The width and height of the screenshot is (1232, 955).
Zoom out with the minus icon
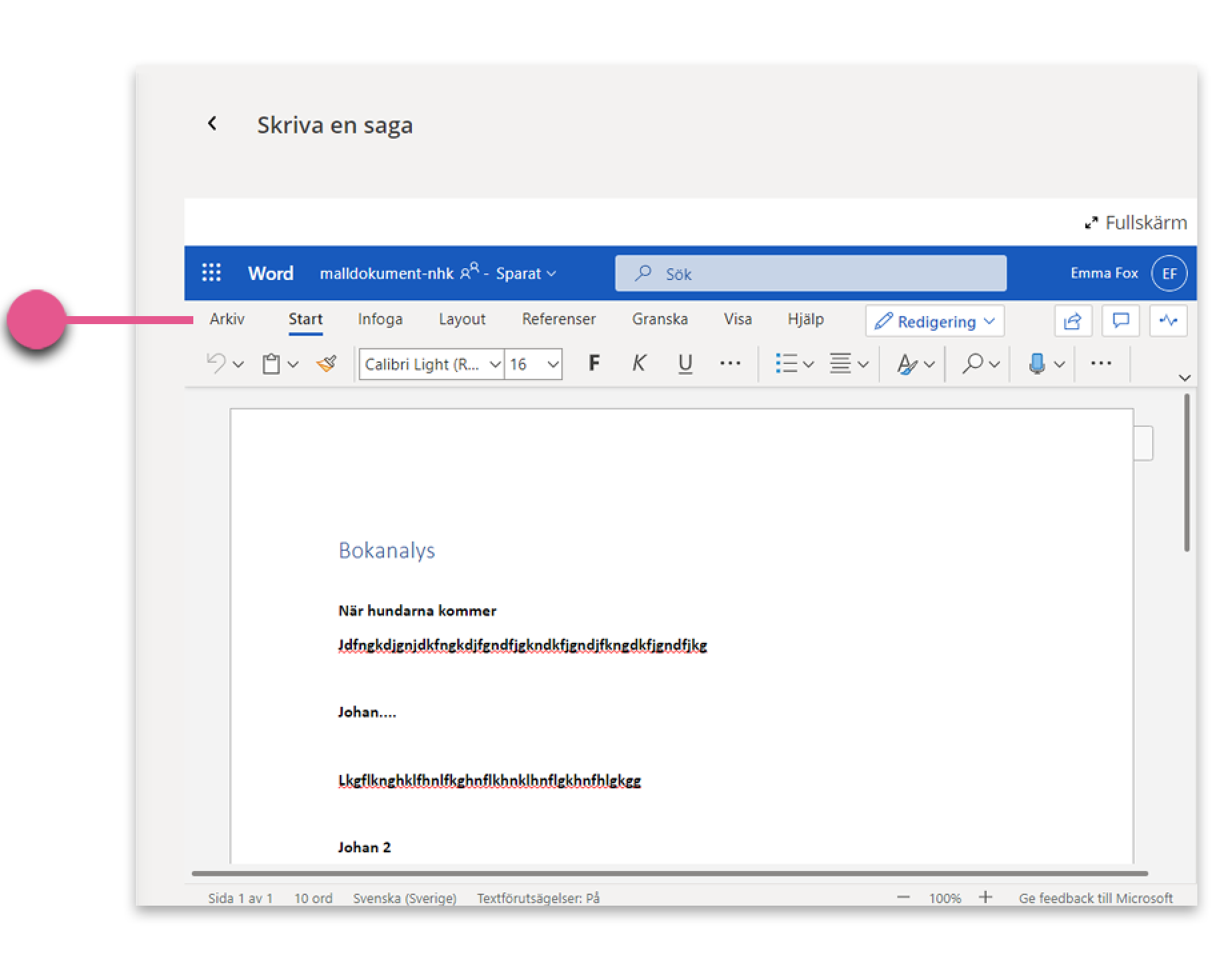click(x=903, y=898)
